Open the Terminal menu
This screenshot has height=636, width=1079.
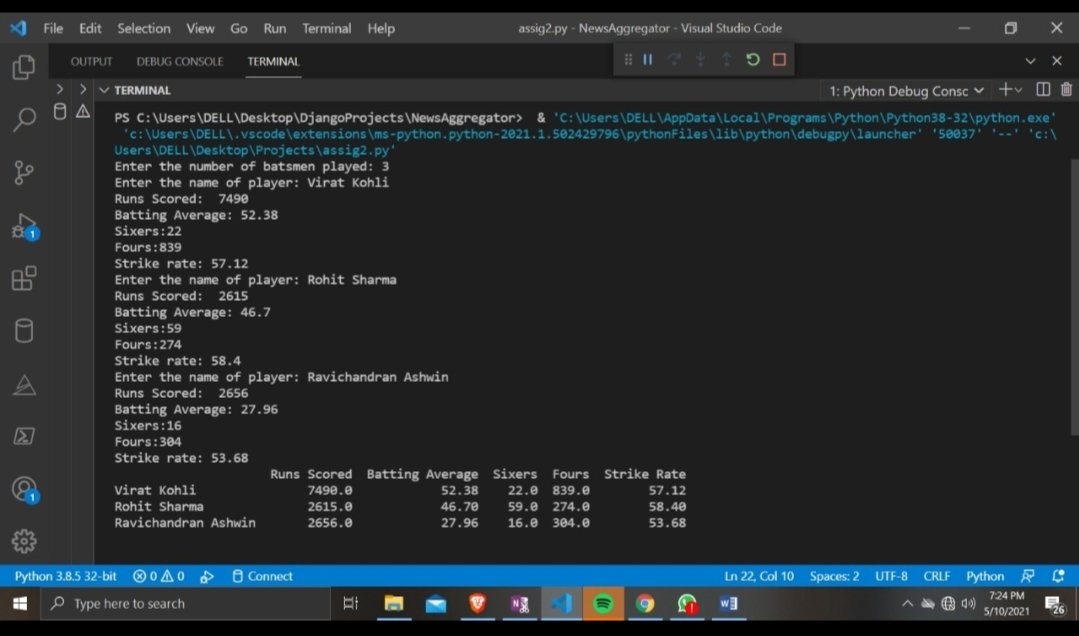[x=327, y=28]
